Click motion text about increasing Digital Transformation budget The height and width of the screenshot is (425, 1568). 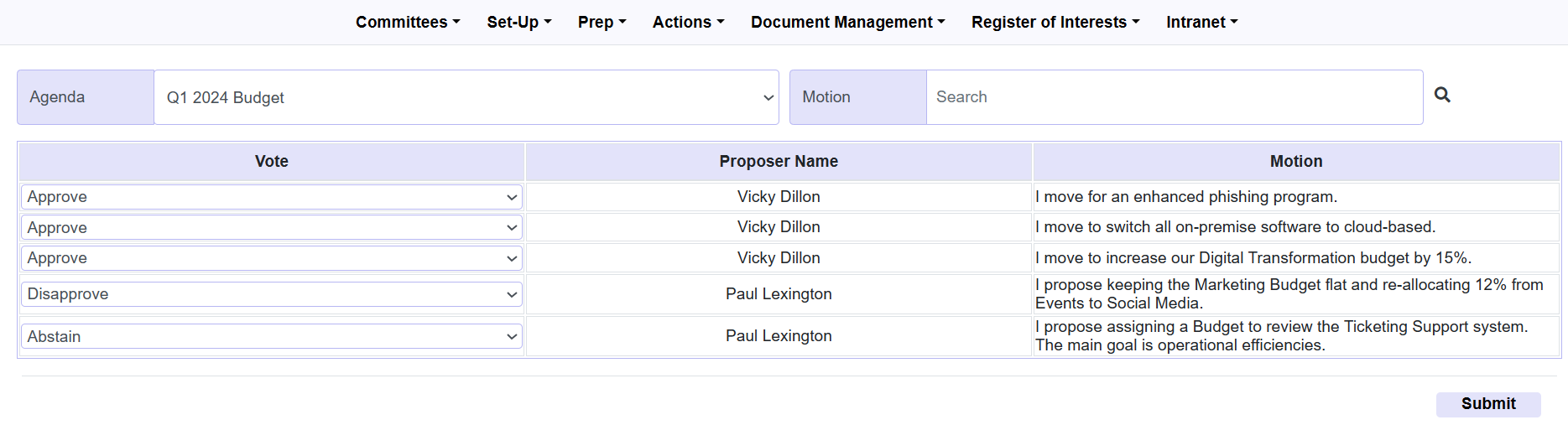1253,258
